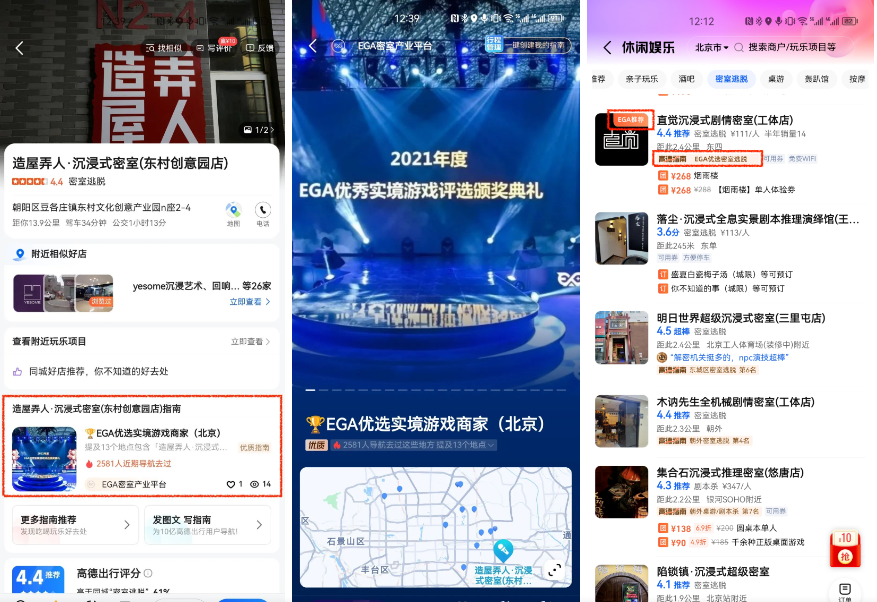Select the 密室逃脱 category tab

[730, 78]
